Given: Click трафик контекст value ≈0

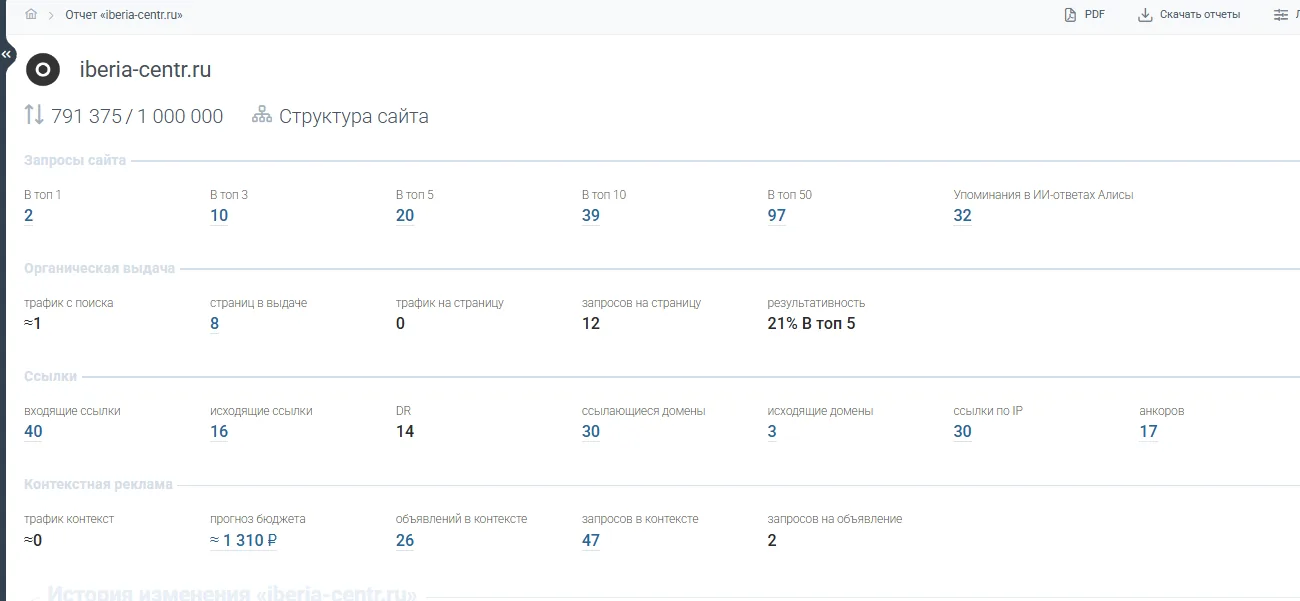Looking at the screenshot, I should [33, 540].
